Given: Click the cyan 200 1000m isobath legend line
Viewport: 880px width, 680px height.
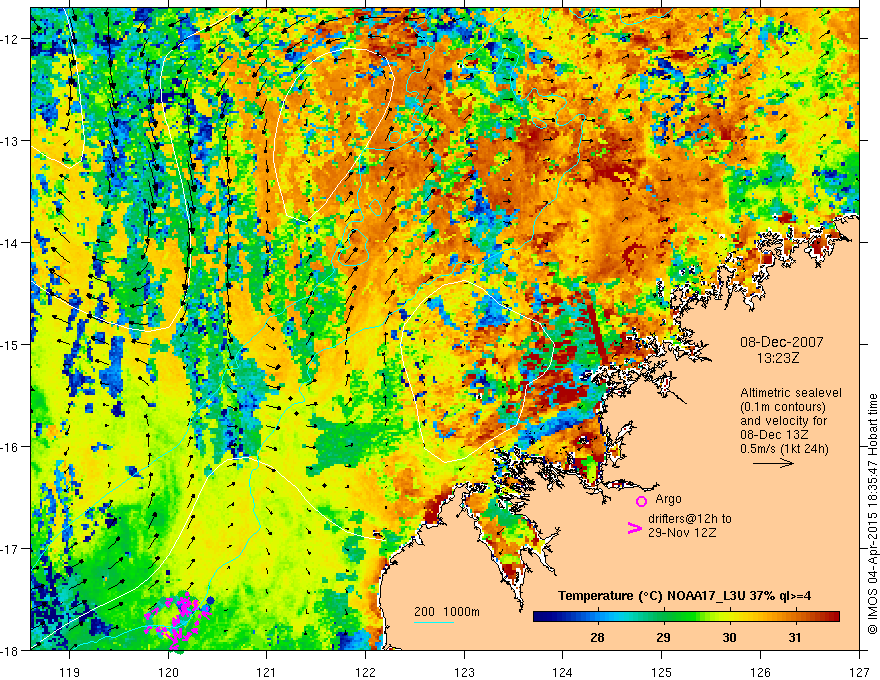Looking at the screenshot, I should pos(434,622).
